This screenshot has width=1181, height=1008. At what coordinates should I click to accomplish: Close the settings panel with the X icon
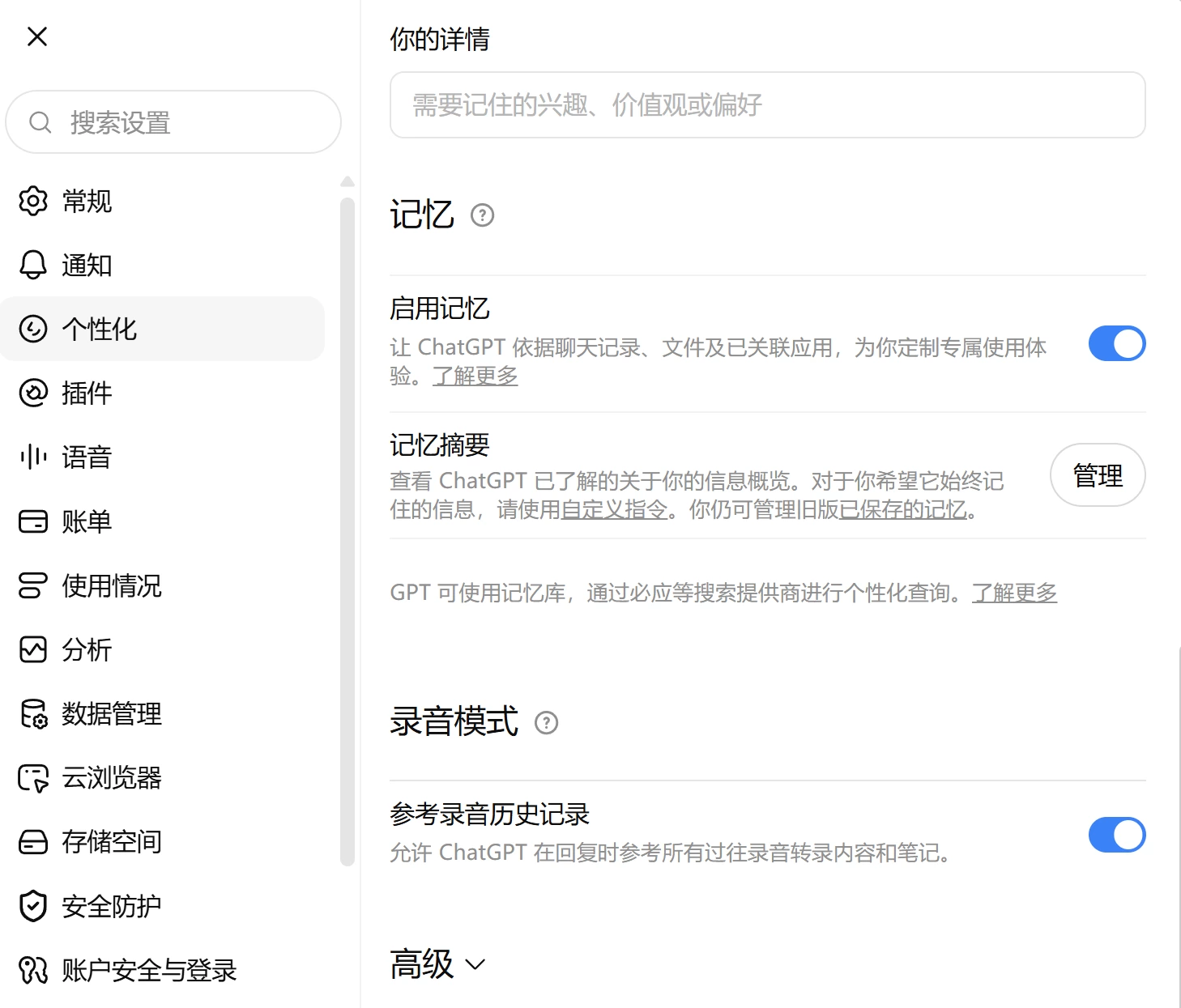click(x=37, y=36)
